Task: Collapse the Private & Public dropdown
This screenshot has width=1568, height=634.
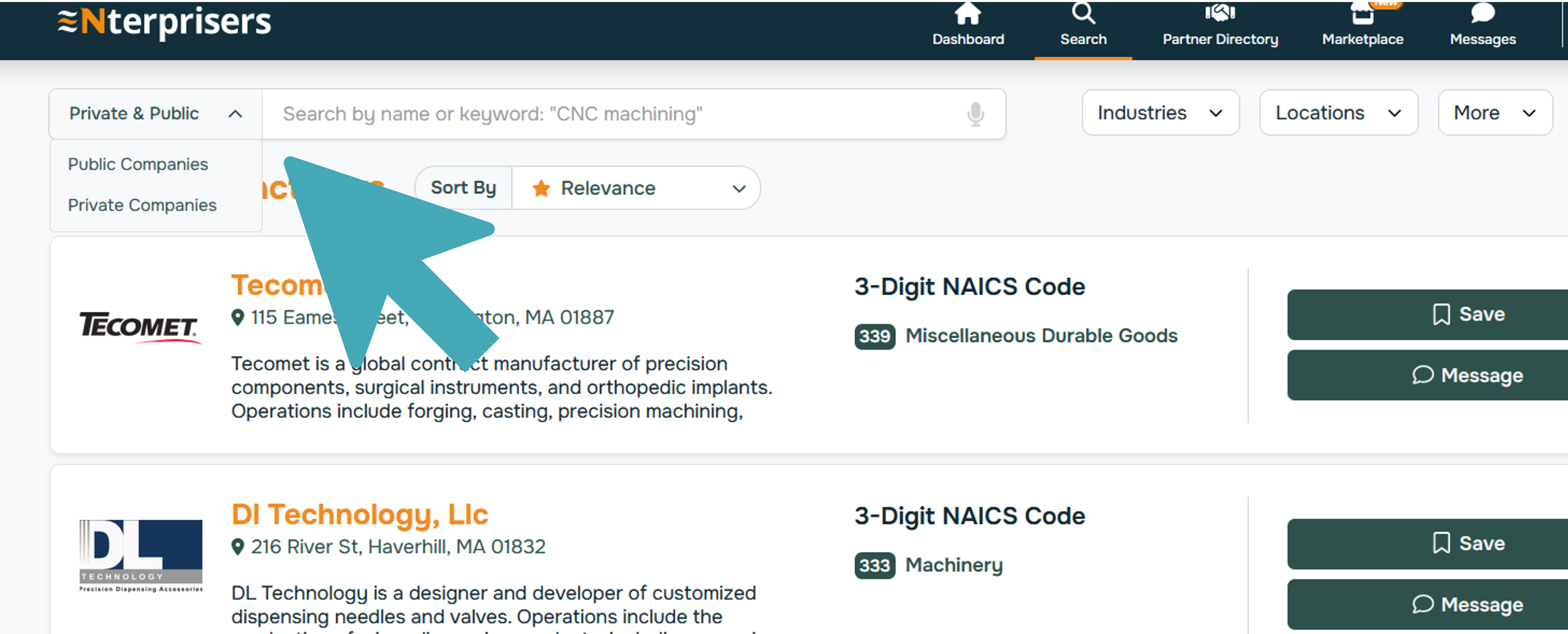Action: [156, 114]
